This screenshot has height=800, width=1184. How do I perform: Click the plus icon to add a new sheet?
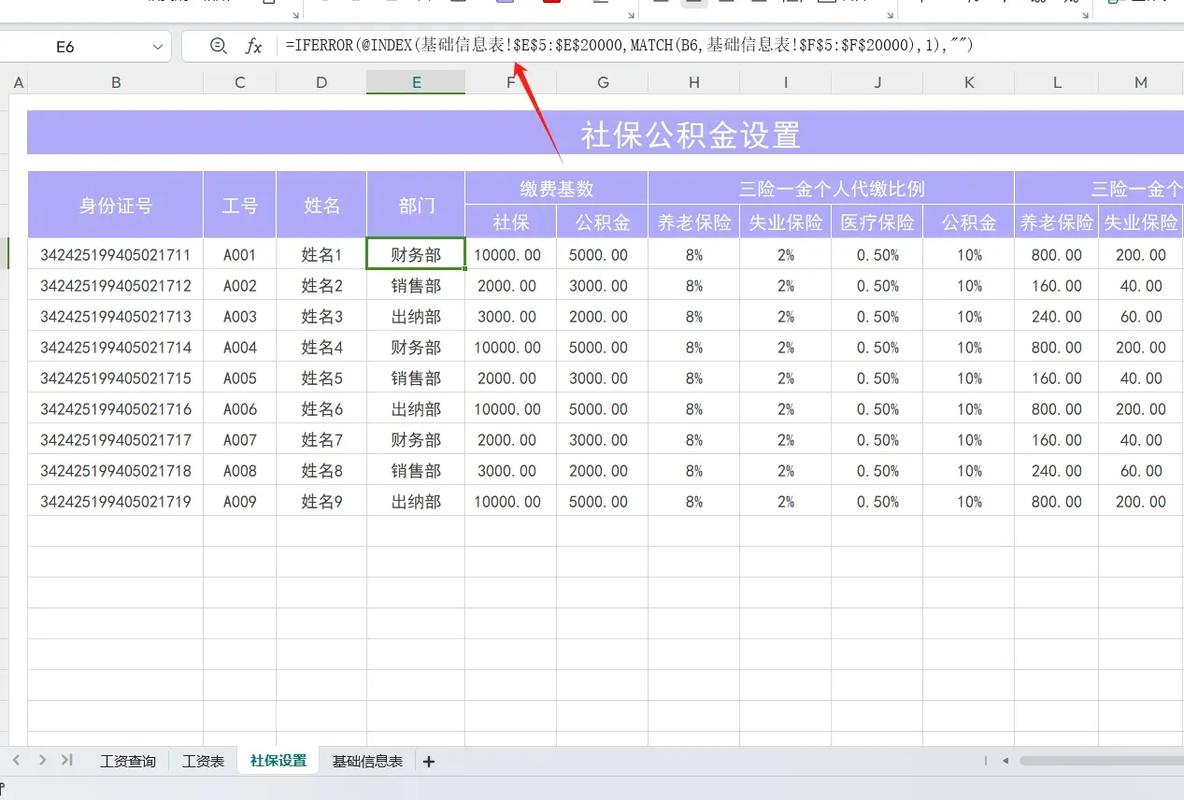click(428, 761)
